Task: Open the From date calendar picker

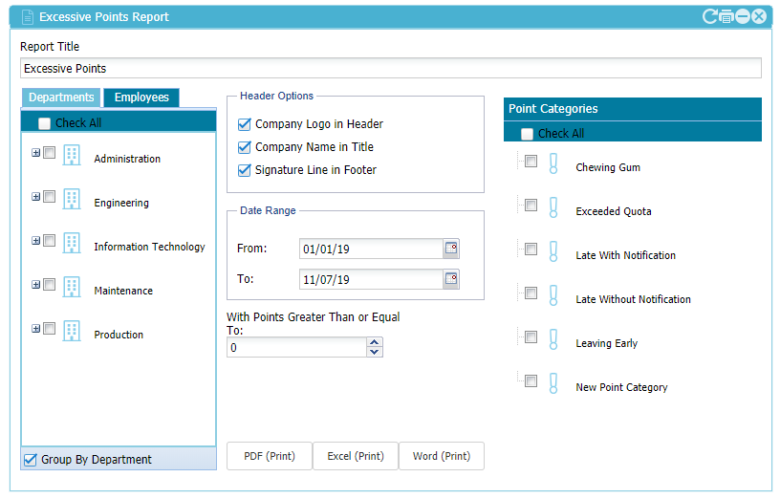Action: tap(451, 248)
